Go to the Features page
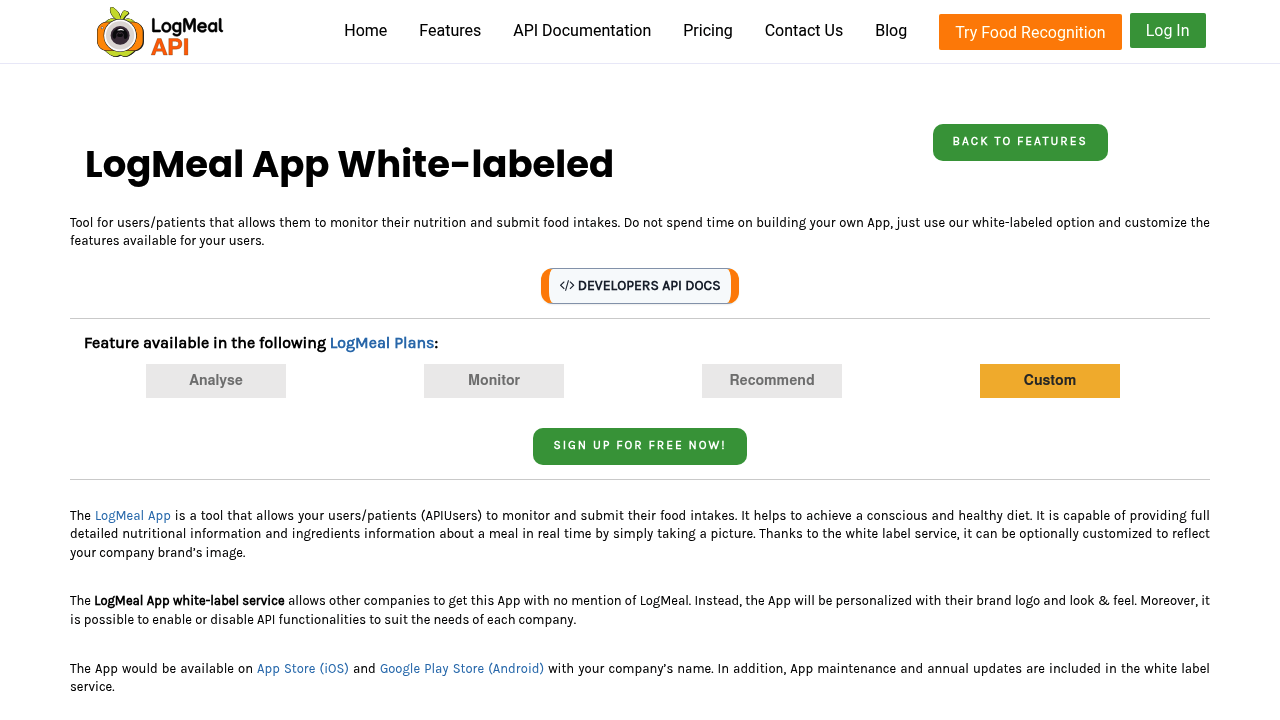Viewport: 1280px width, 720px height. point(450,31)
